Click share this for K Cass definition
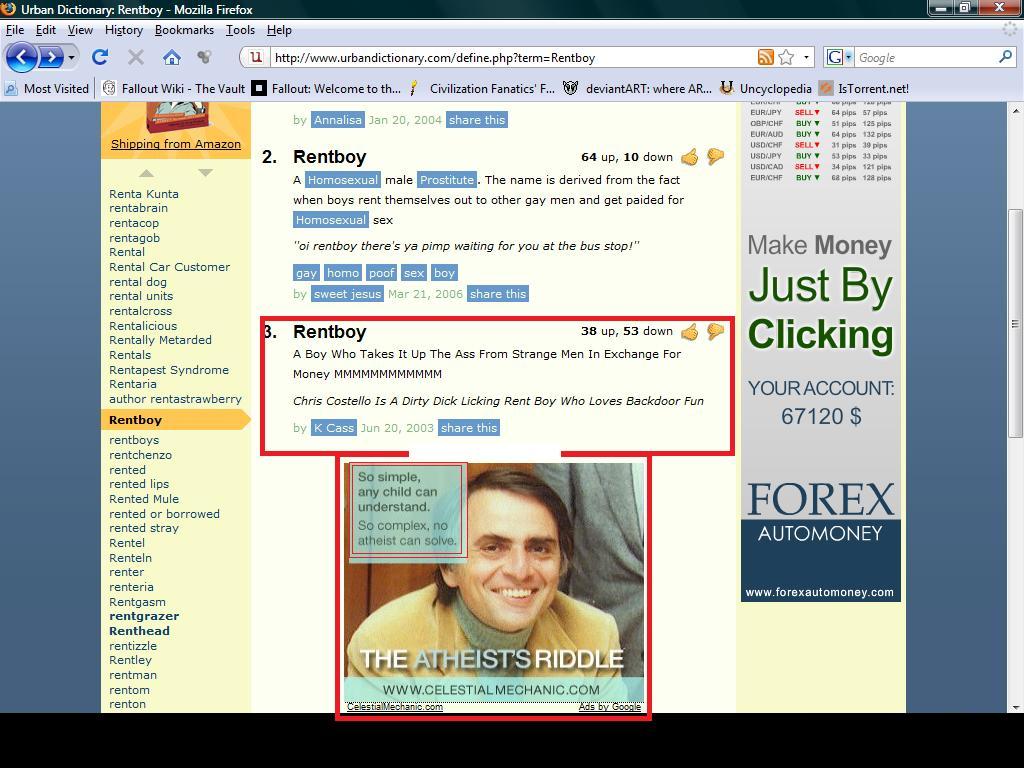Screen dimensions: 1024x768 click(469, 428)
